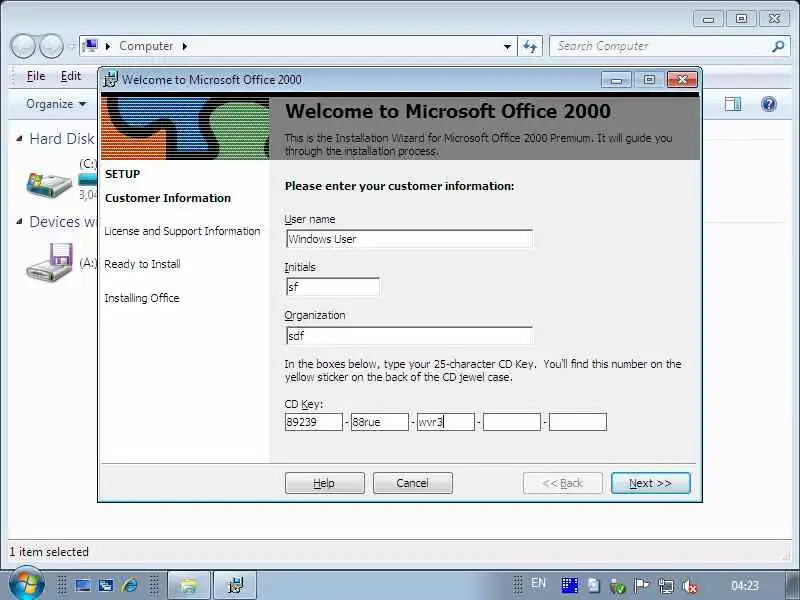Click the User name field
The image size is (800, 600).
tap(409, 239)
